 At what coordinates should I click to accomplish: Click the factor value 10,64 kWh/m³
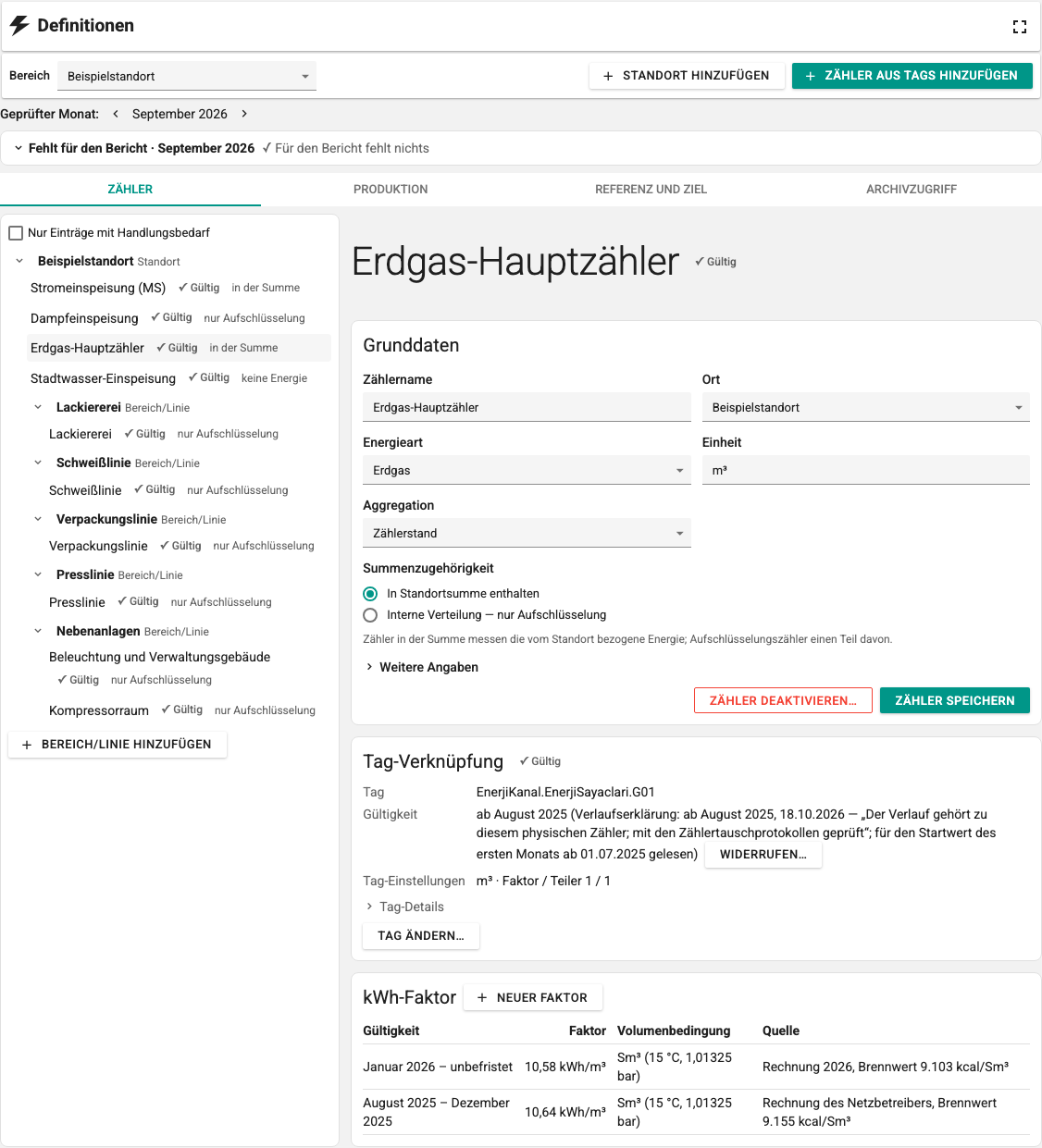(x=565, y=1112)
